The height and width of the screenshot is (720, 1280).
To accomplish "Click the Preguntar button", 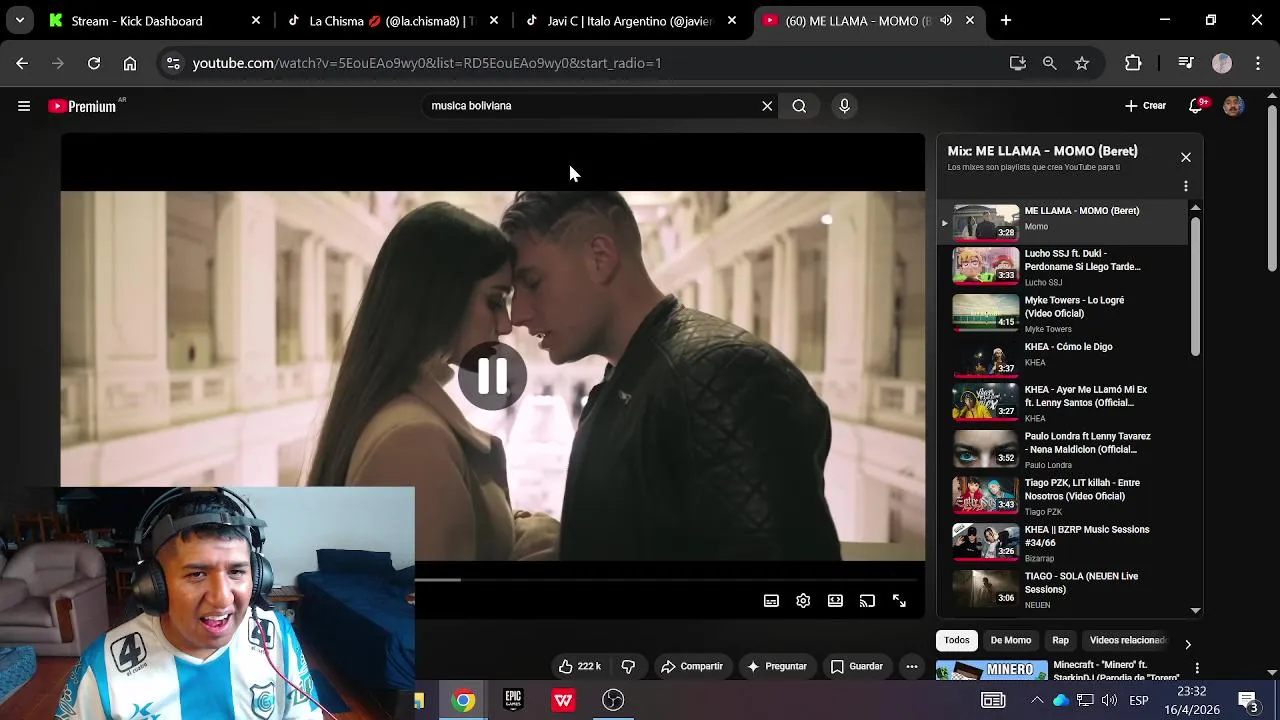I will pos(777,666).
